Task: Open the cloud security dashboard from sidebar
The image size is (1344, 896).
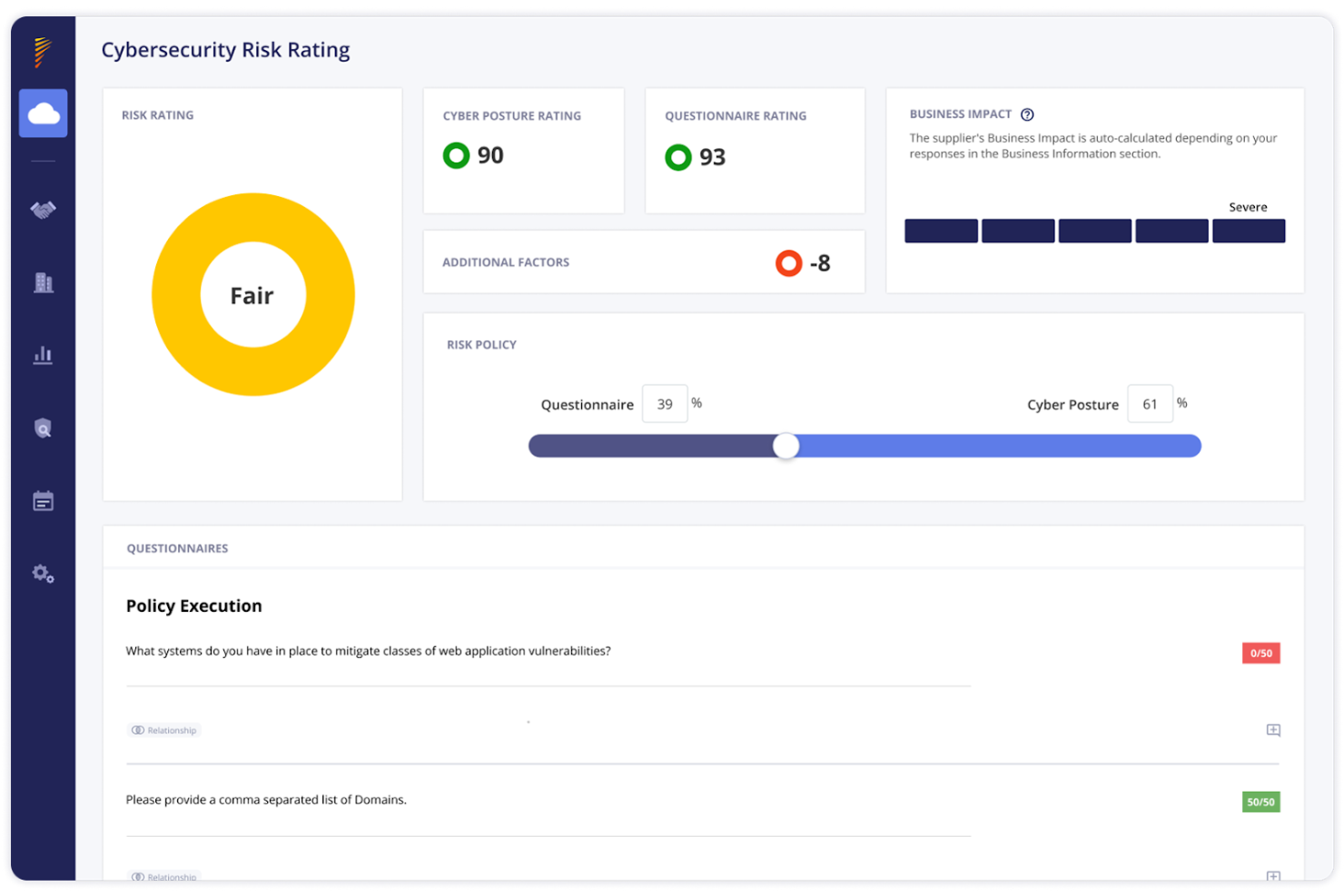Action: coord(43,113)
